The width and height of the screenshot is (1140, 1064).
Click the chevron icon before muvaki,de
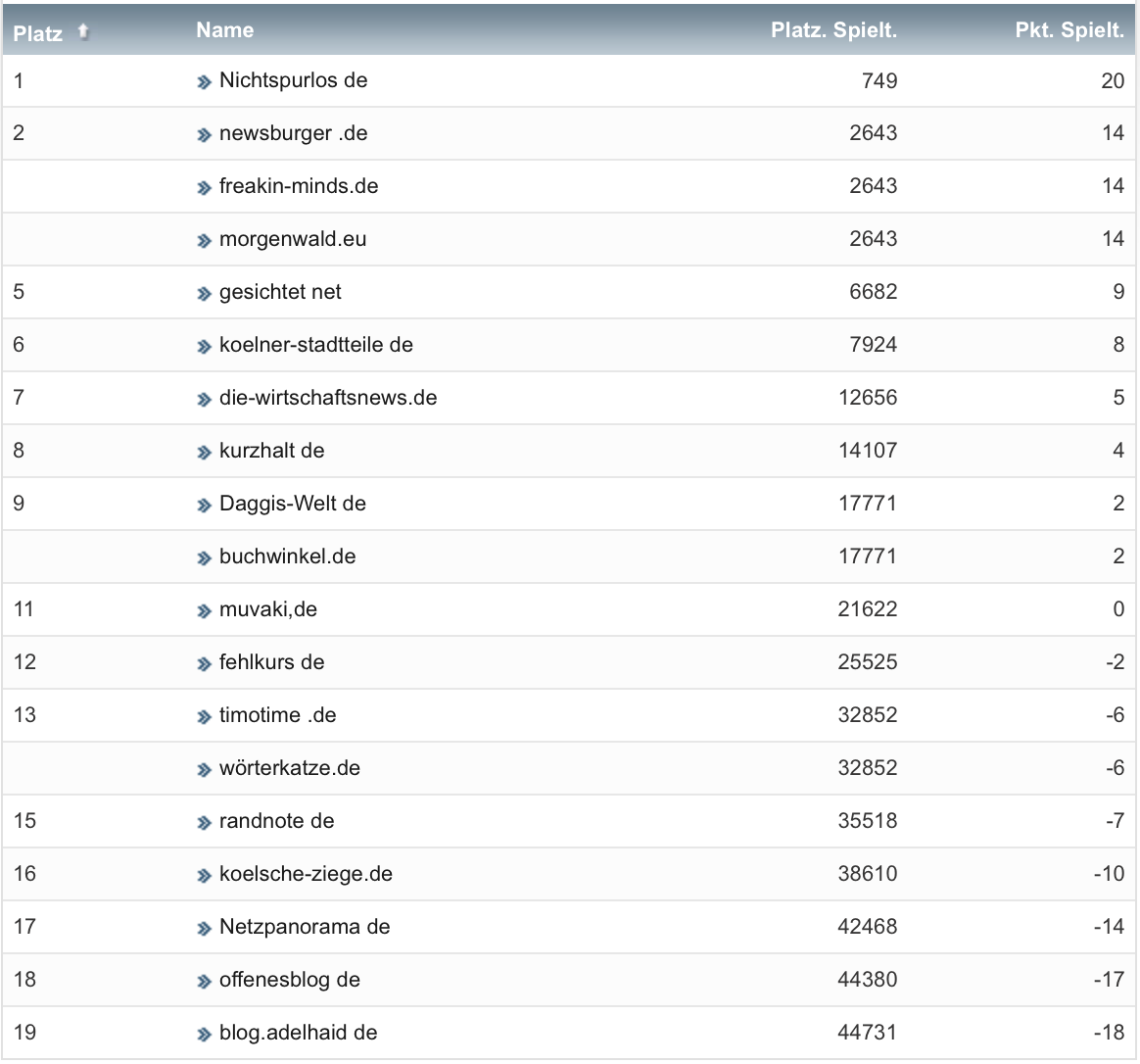coord(204,611)
